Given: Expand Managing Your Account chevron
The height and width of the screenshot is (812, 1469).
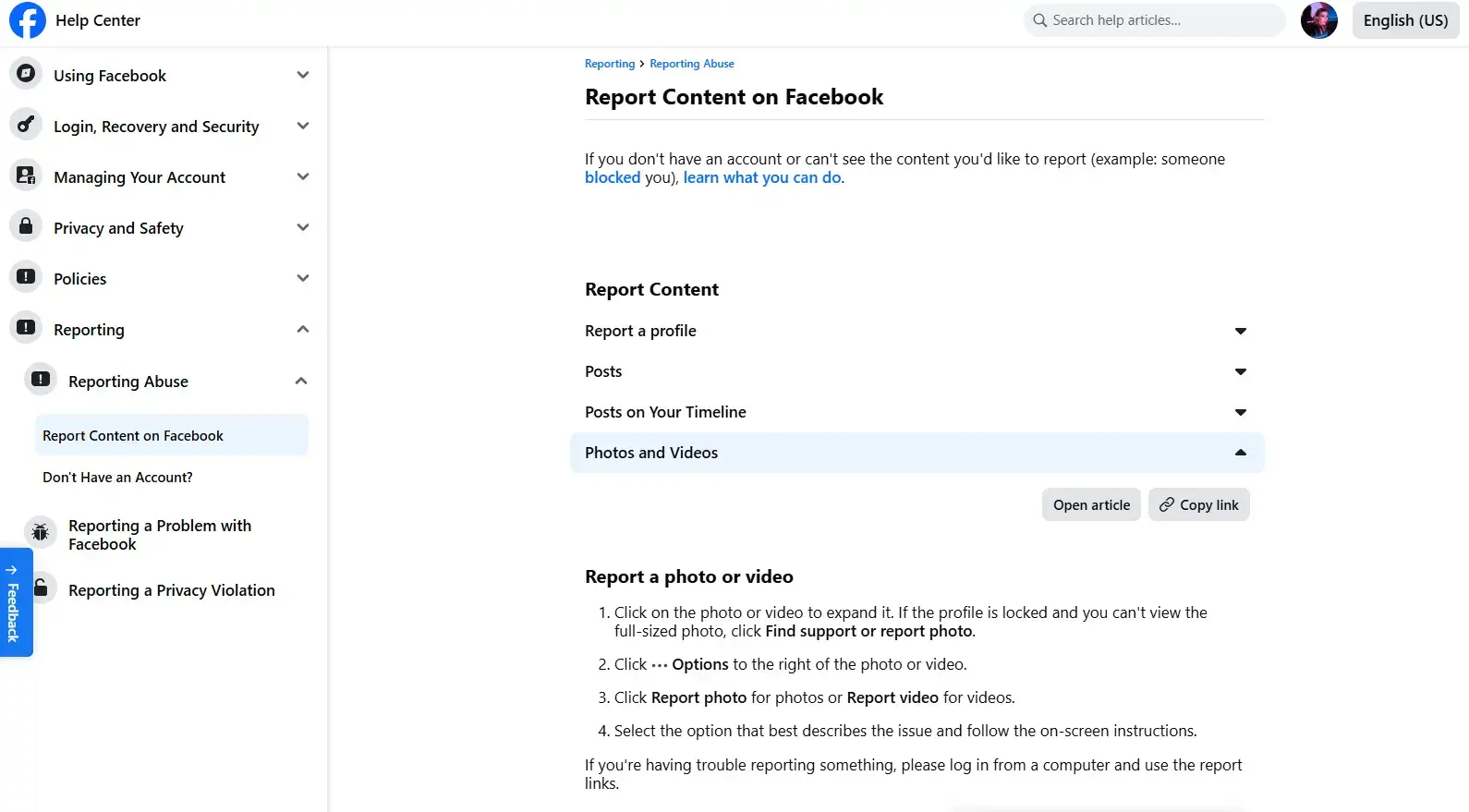Looking at the screenshot, I should coord(303,176).
